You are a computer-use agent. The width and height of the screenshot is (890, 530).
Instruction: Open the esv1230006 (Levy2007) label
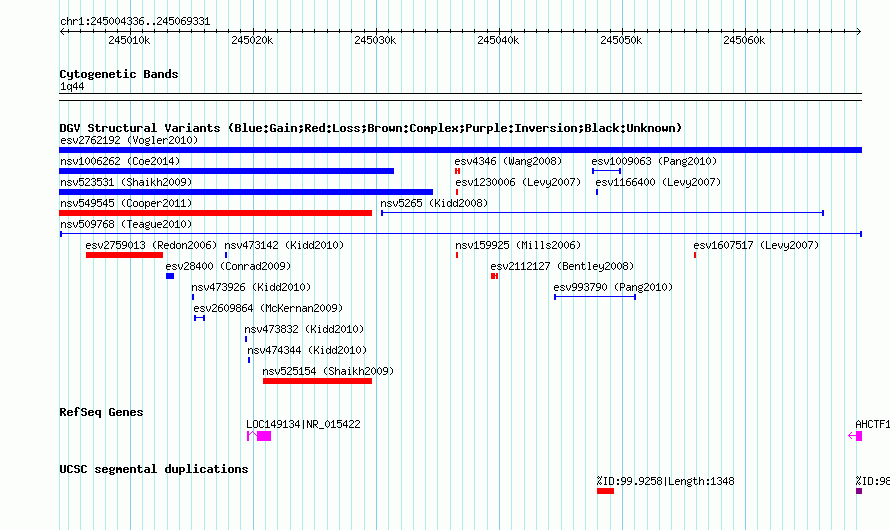click(x=518, y=182)
